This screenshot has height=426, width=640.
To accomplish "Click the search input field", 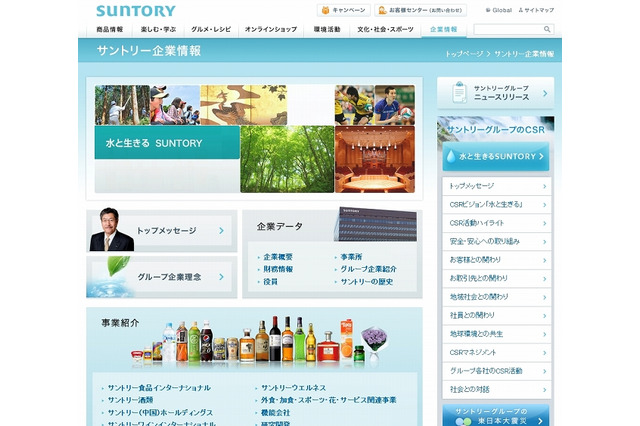I will click(x=505, y=30).
